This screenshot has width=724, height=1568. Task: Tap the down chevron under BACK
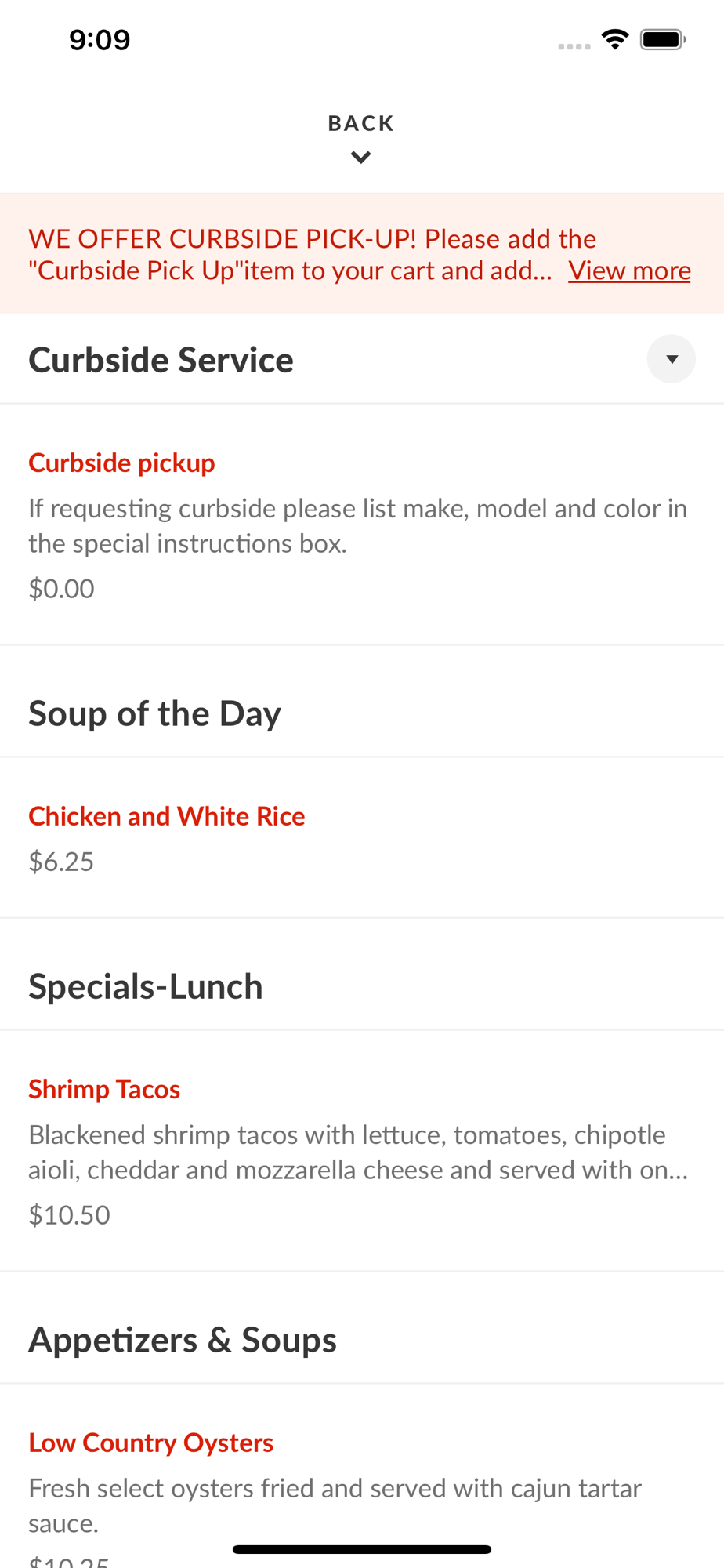coord(361,157)
